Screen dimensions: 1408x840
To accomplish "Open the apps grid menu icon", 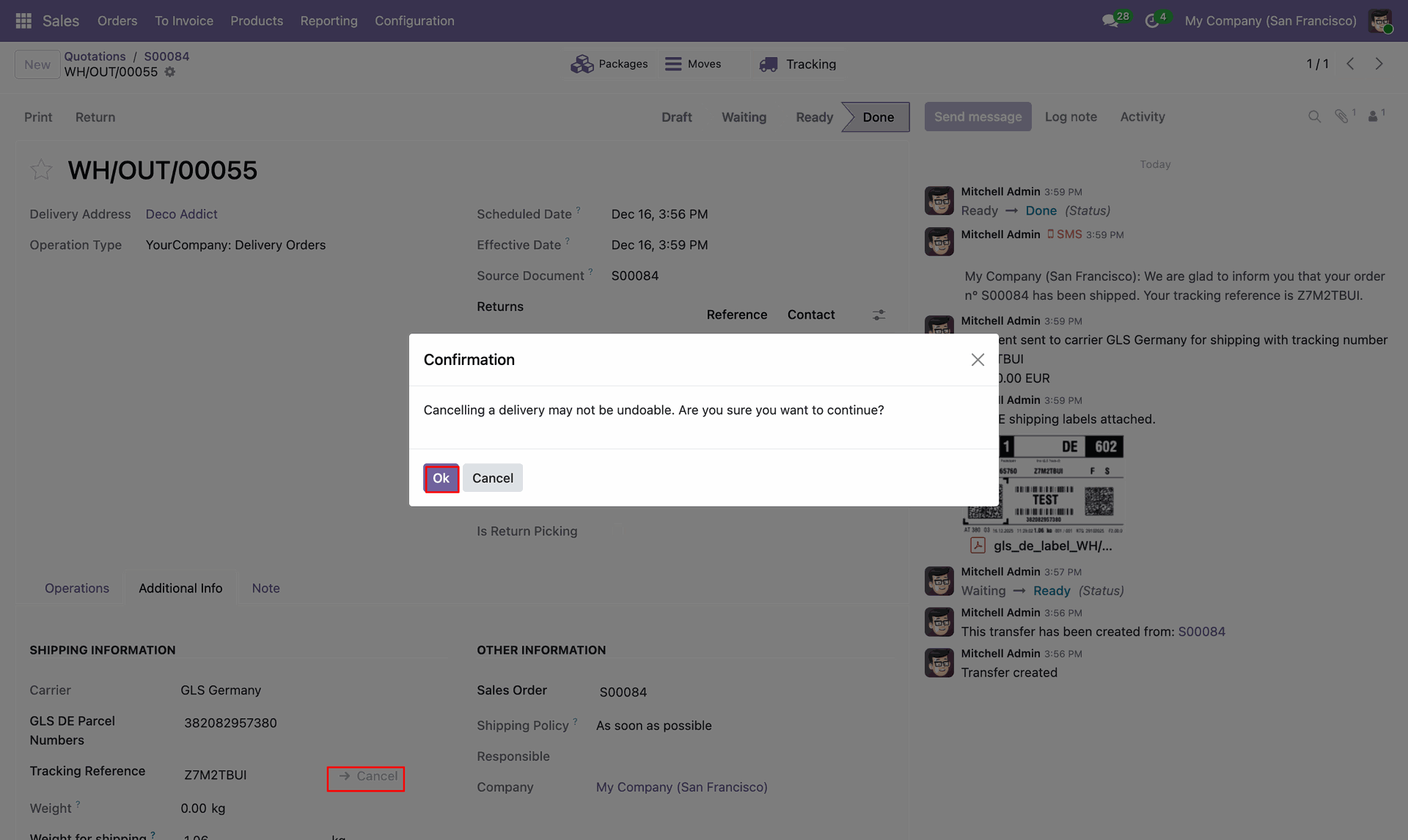I will click(23, 21).
